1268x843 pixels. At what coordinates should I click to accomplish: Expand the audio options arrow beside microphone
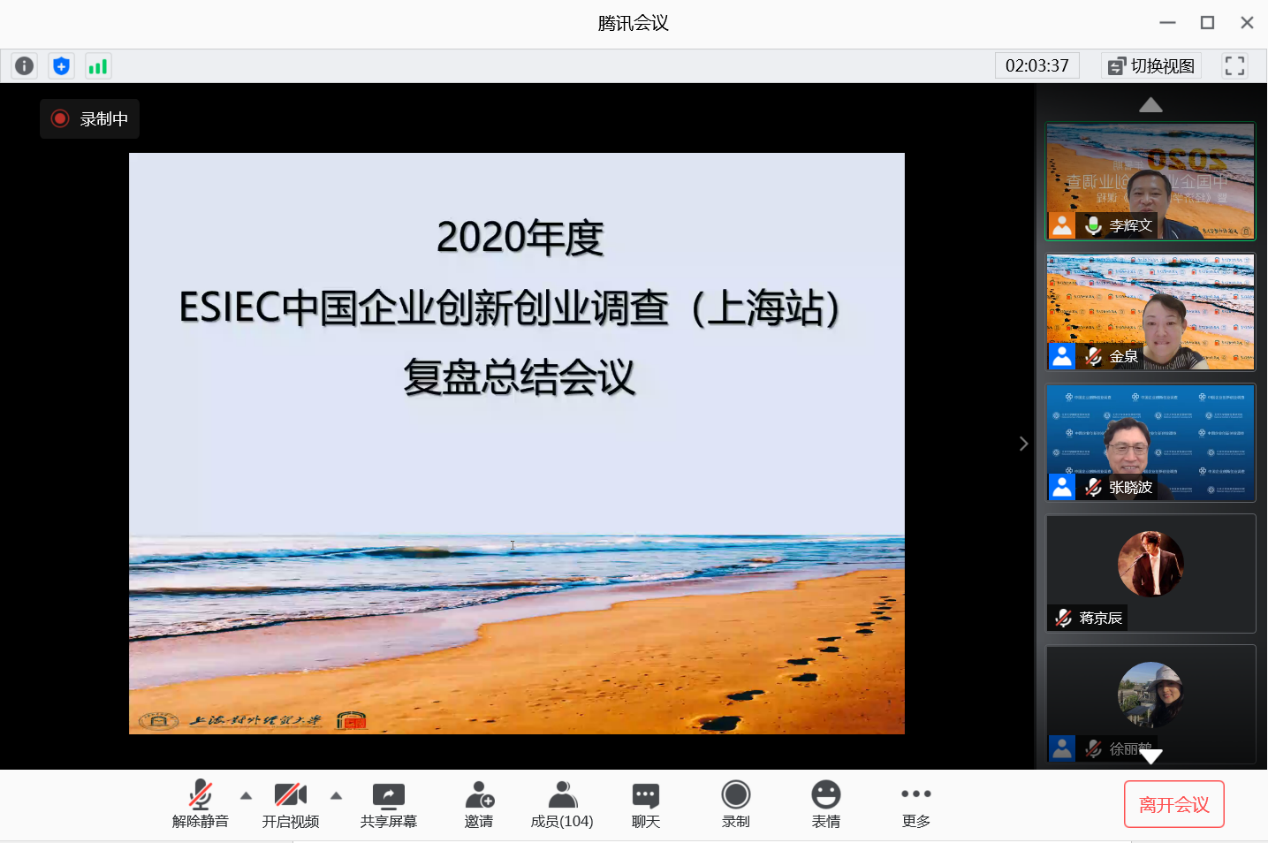tap(246, 795)
